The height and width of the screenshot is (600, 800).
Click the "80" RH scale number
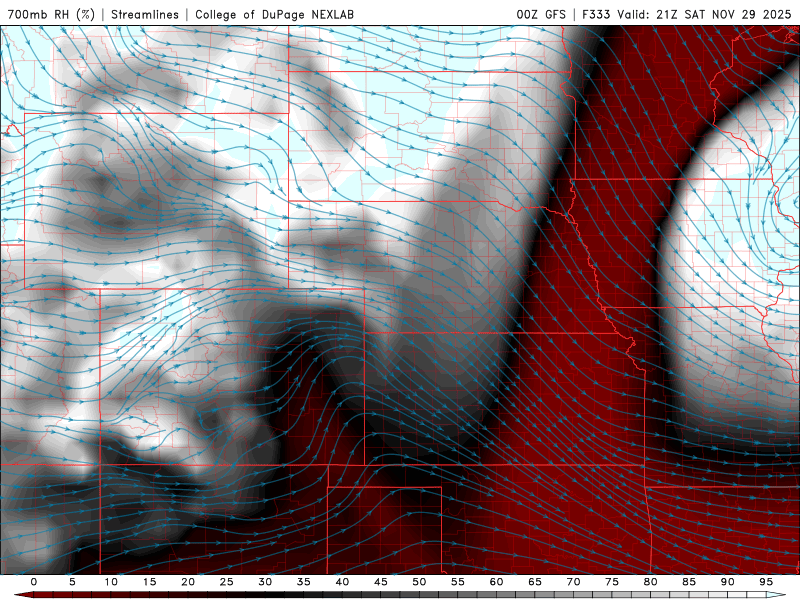point(650,582)
